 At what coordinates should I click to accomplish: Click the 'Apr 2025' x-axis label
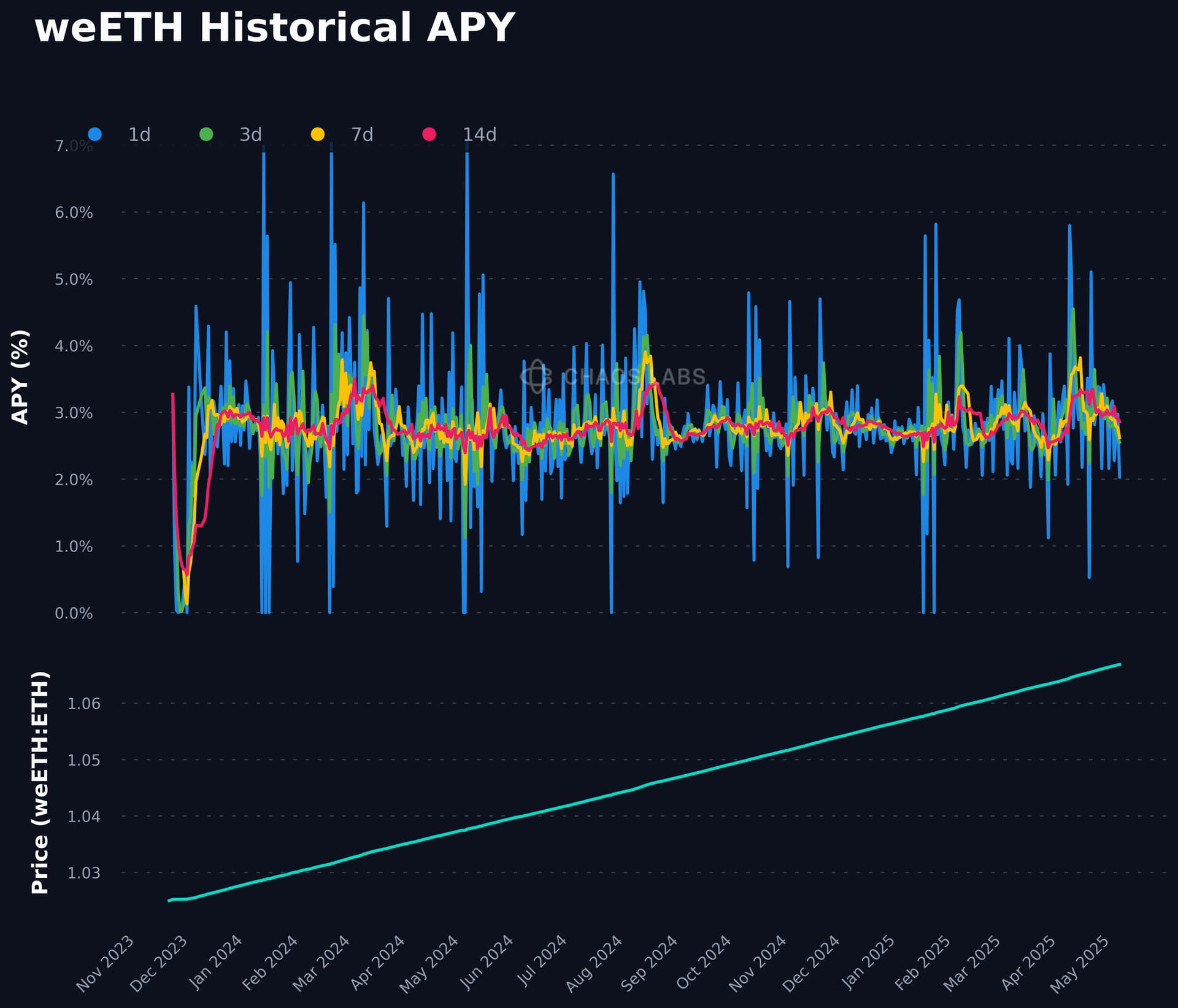point(1029,963)
